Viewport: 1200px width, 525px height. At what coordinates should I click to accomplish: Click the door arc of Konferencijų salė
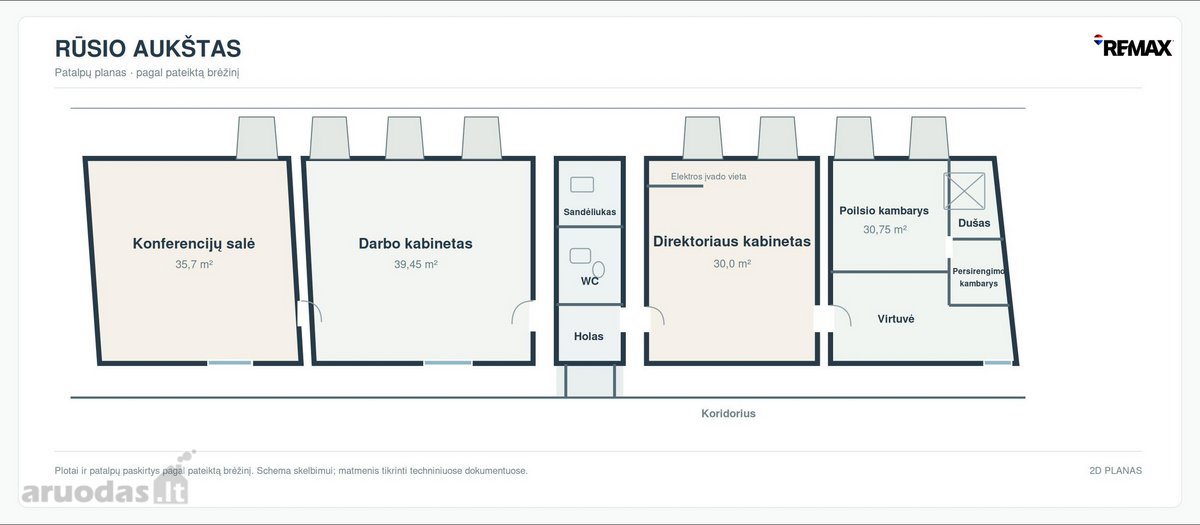[310, 313]
